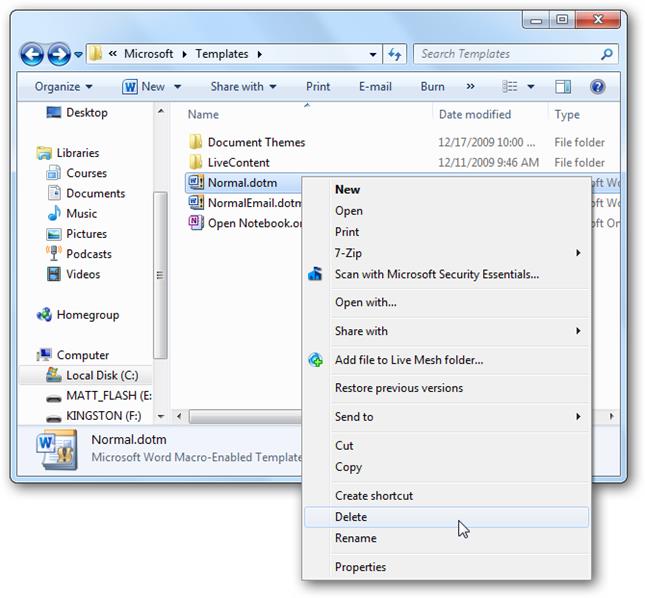Expand the Organize dropdown menu
This screenshot has height=598, width=645.
pyautogui.click(x=63, y=86)
